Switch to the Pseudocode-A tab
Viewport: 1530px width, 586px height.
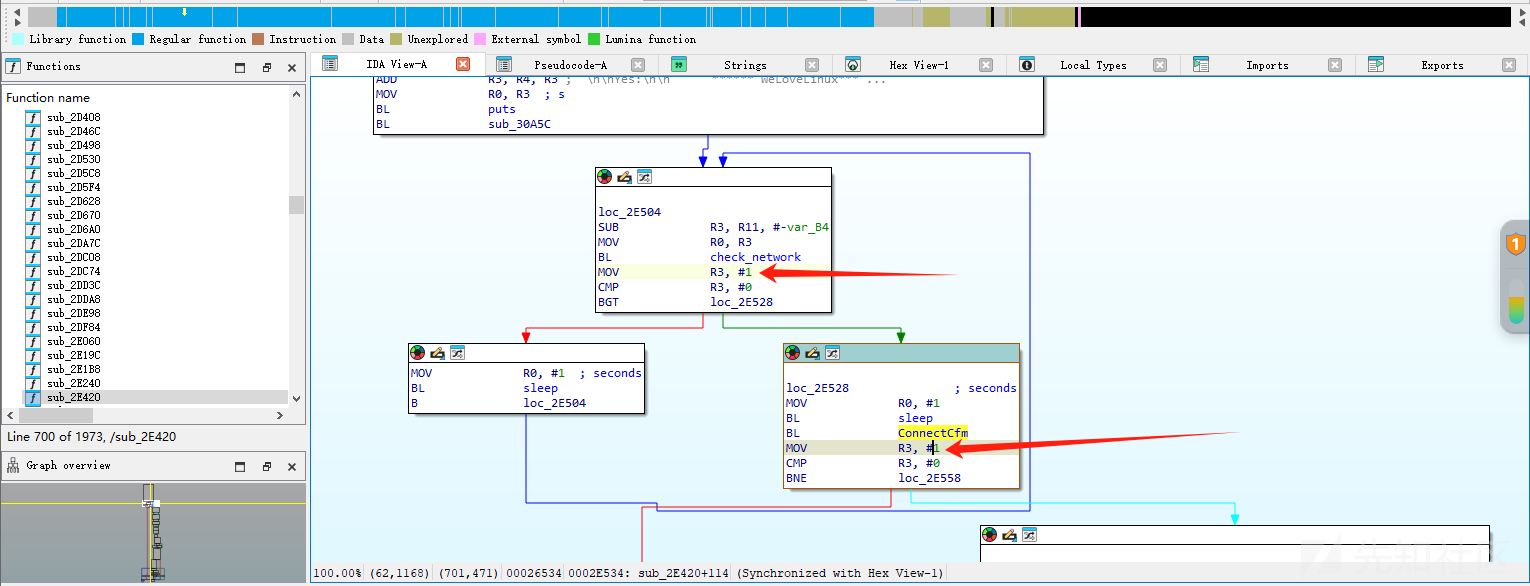pos(570,65)
